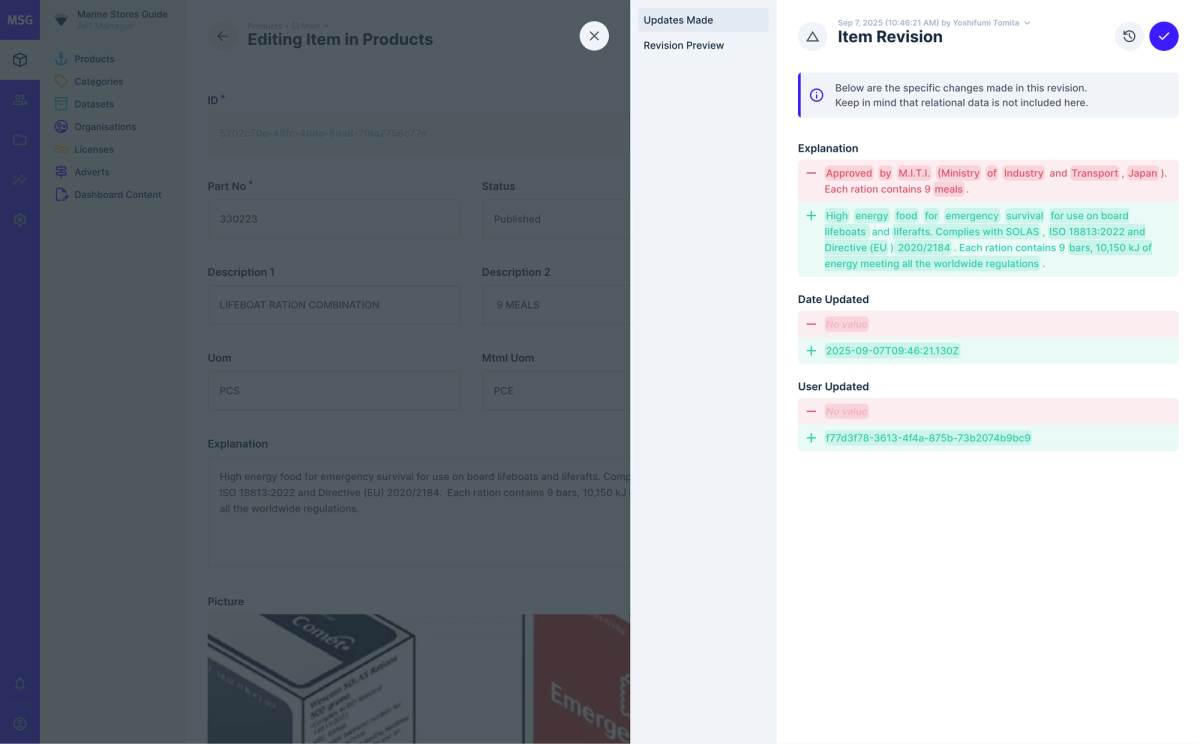
Task: Click the info icon in notice banner
Action: 817,95
